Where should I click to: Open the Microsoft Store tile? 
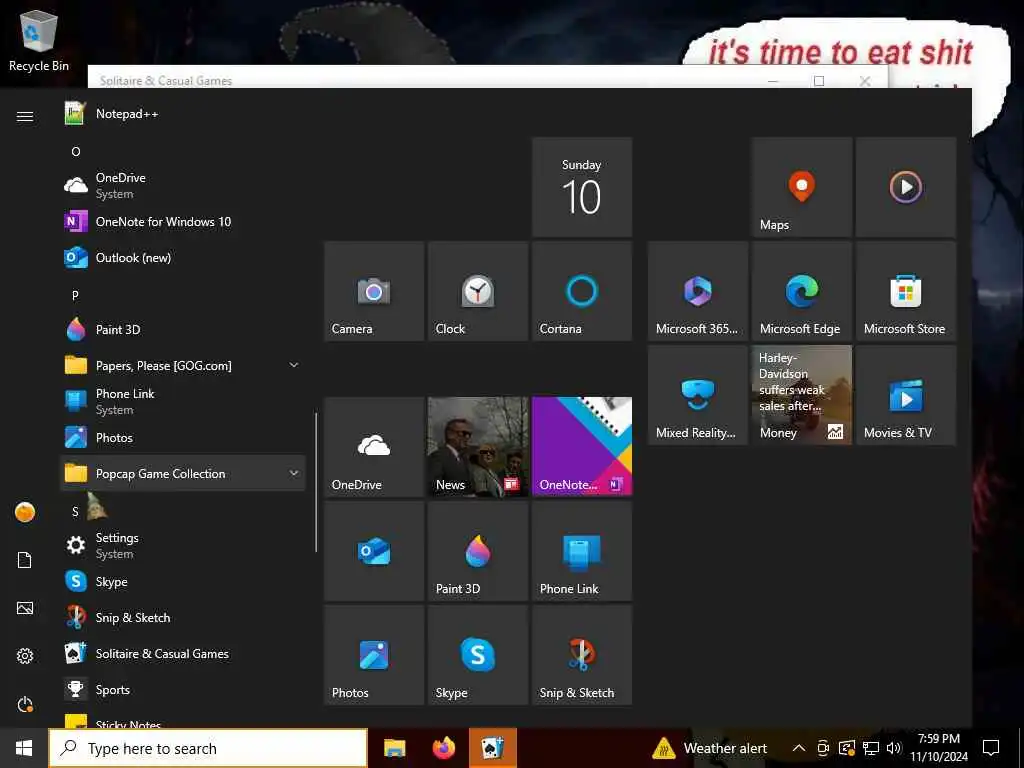906,291
